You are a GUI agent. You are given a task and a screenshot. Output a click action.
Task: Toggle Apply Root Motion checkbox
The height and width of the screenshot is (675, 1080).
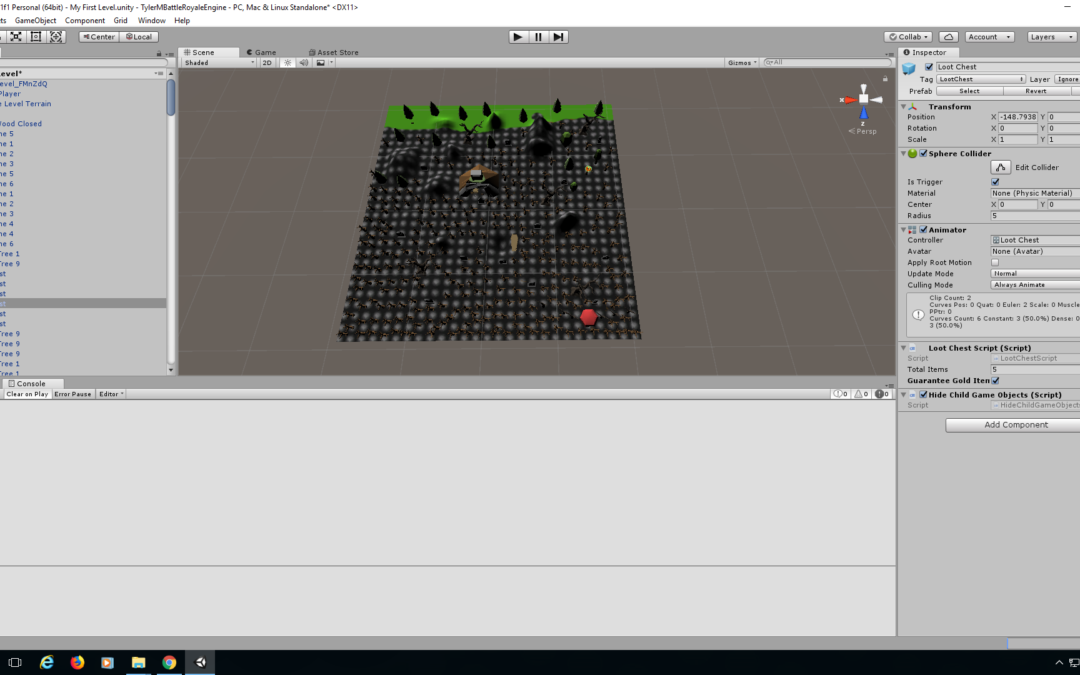pyautogui.click(x=995, y=262)
